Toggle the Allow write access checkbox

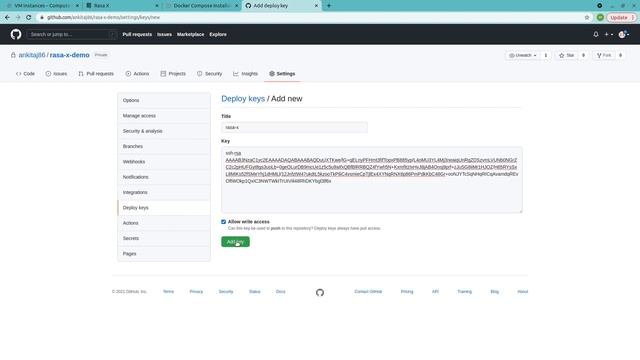point(223,222)
